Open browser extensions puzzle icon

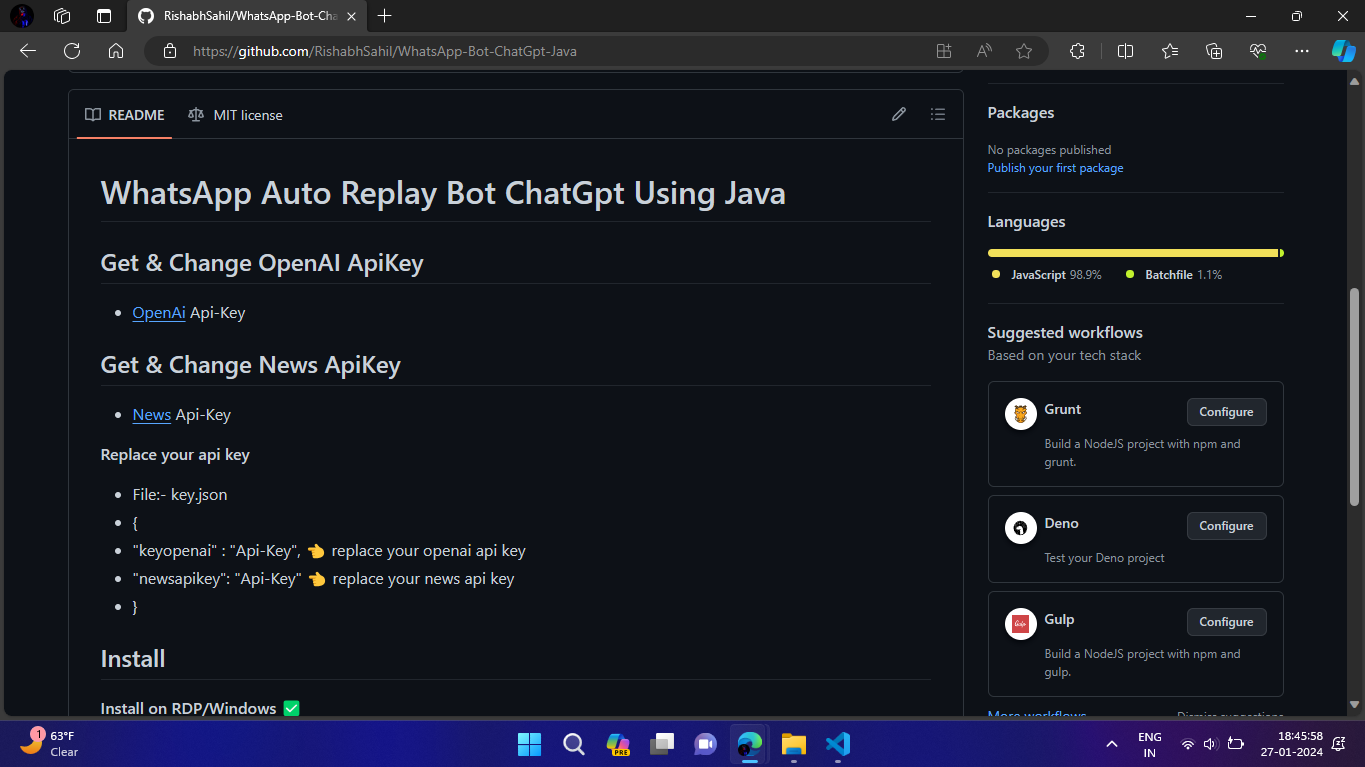(1077, 51)
